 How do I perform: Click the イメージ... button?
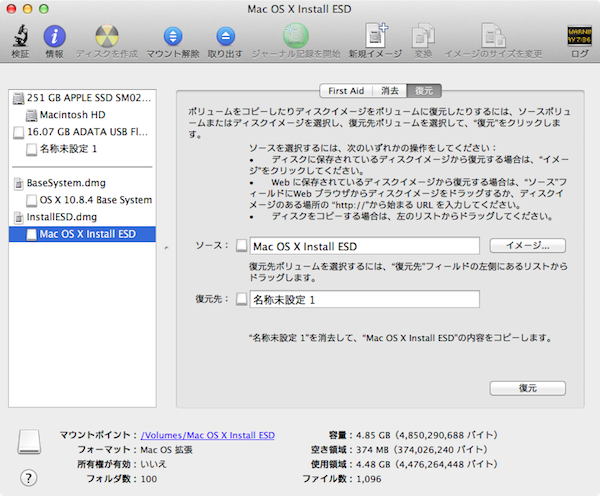pyautogui.click(x=528, y=246)
